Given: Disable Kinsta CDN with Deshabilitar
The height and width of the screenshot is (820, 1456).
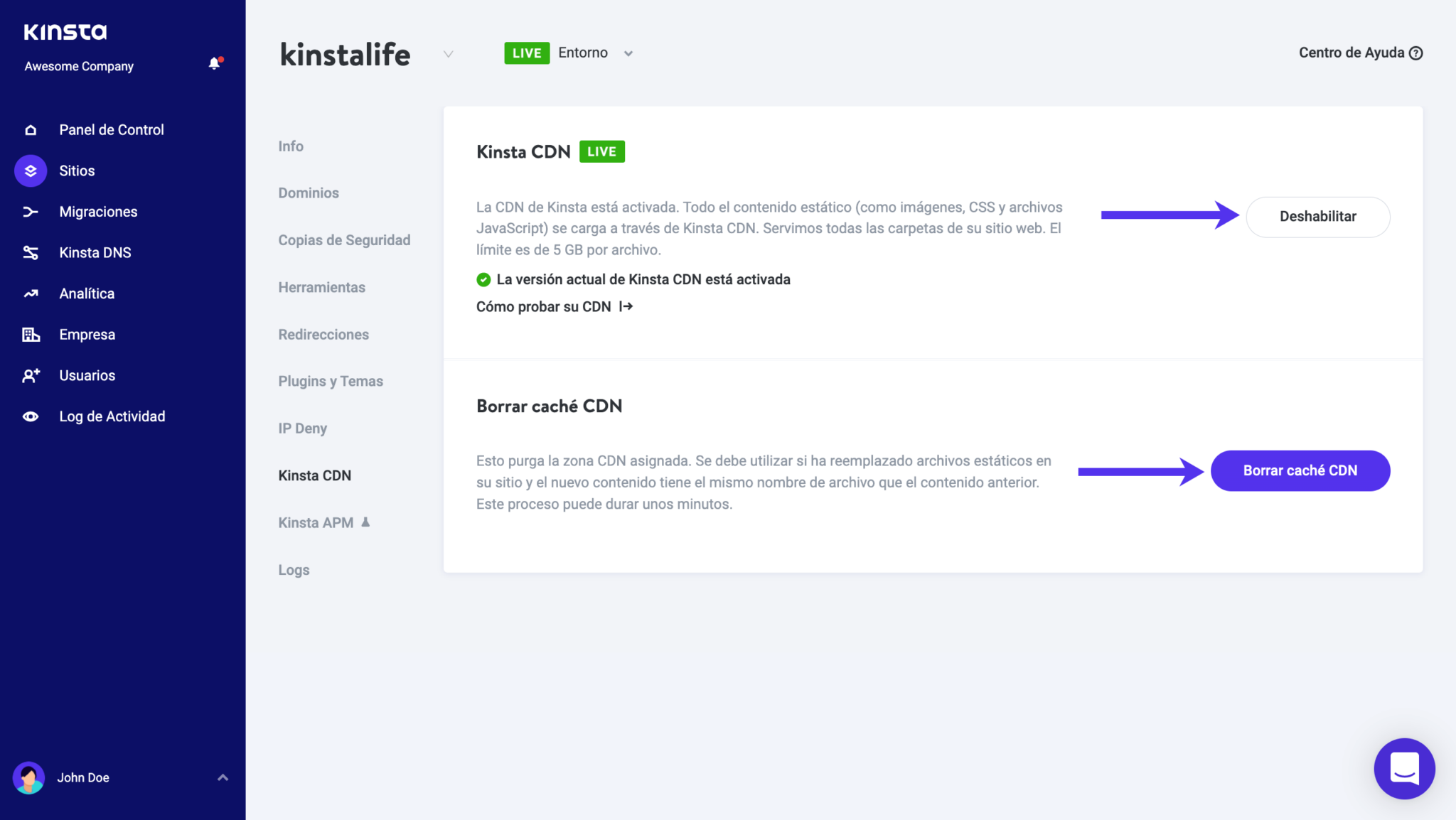Looking at the screenshot, I should click(x=1317, y=217).
